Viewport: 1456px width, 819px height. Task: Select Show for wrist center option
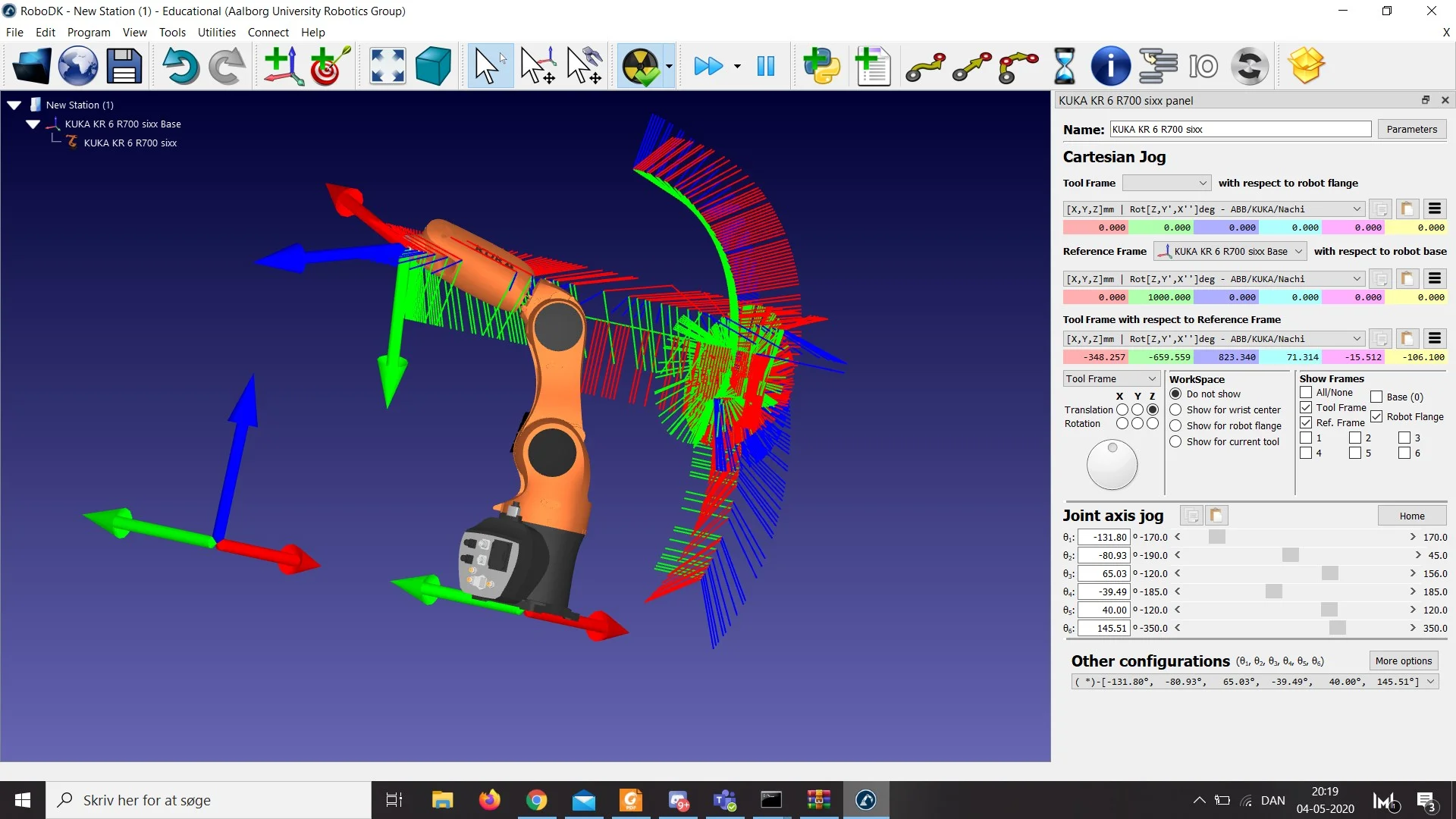tap(1175, 409)
